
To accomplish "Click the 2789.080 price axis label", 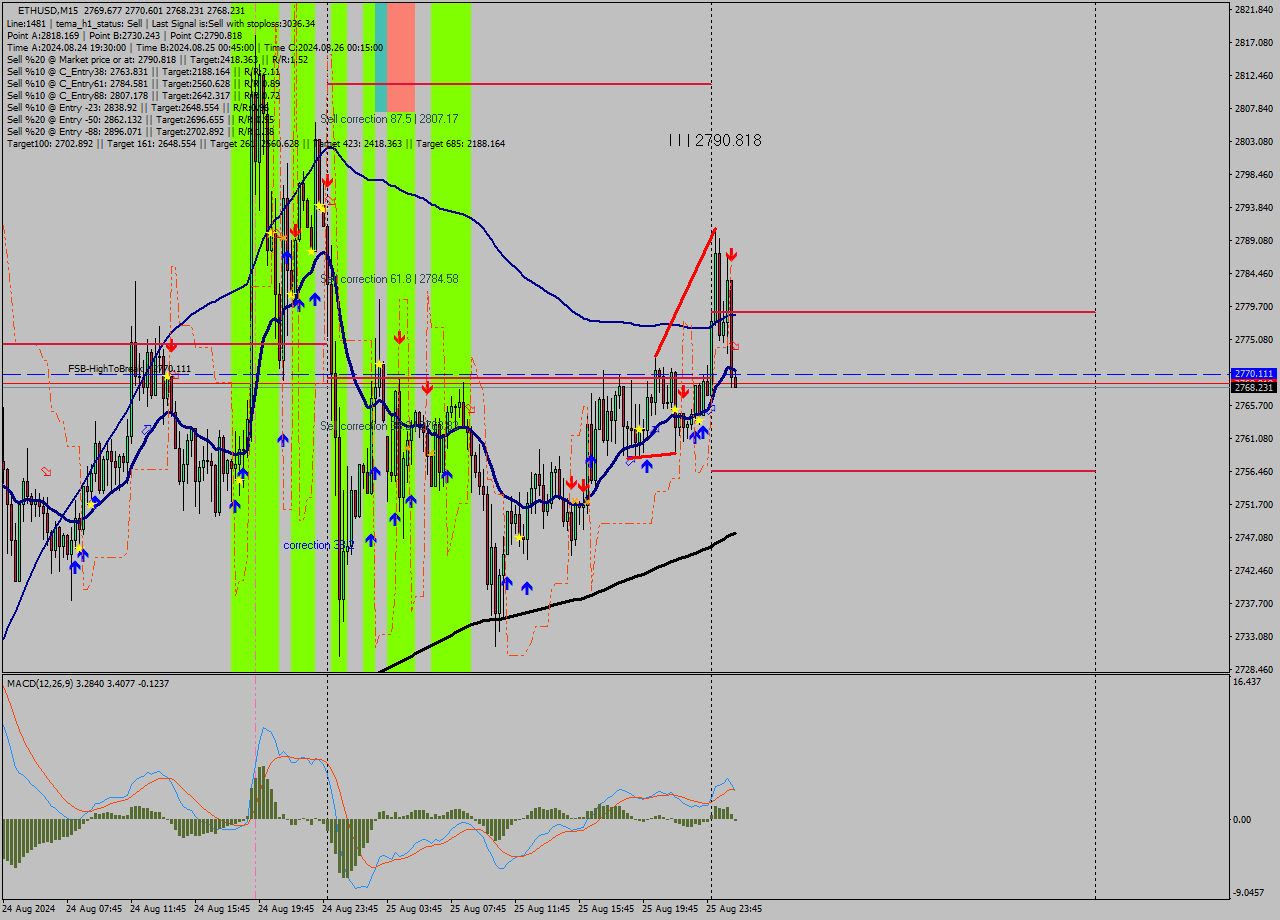I will [1253, 241].
